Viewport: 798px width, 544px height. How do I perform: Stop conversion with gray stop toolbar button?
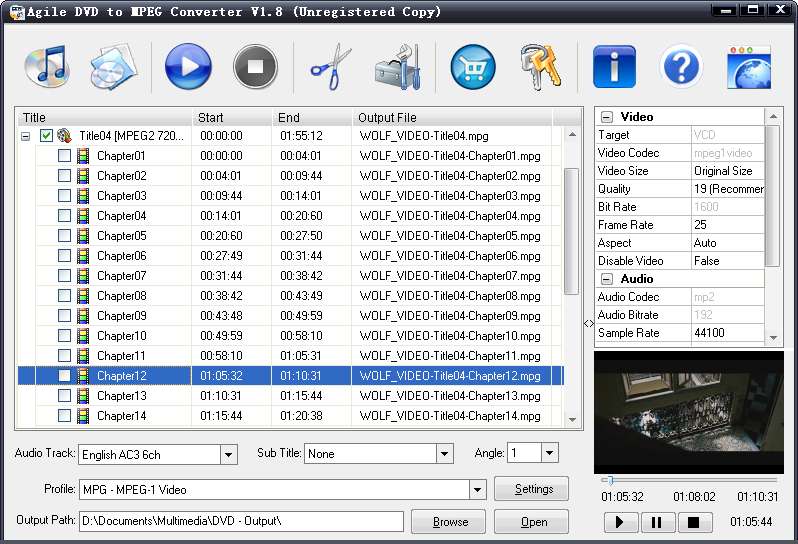pos(255,67)
